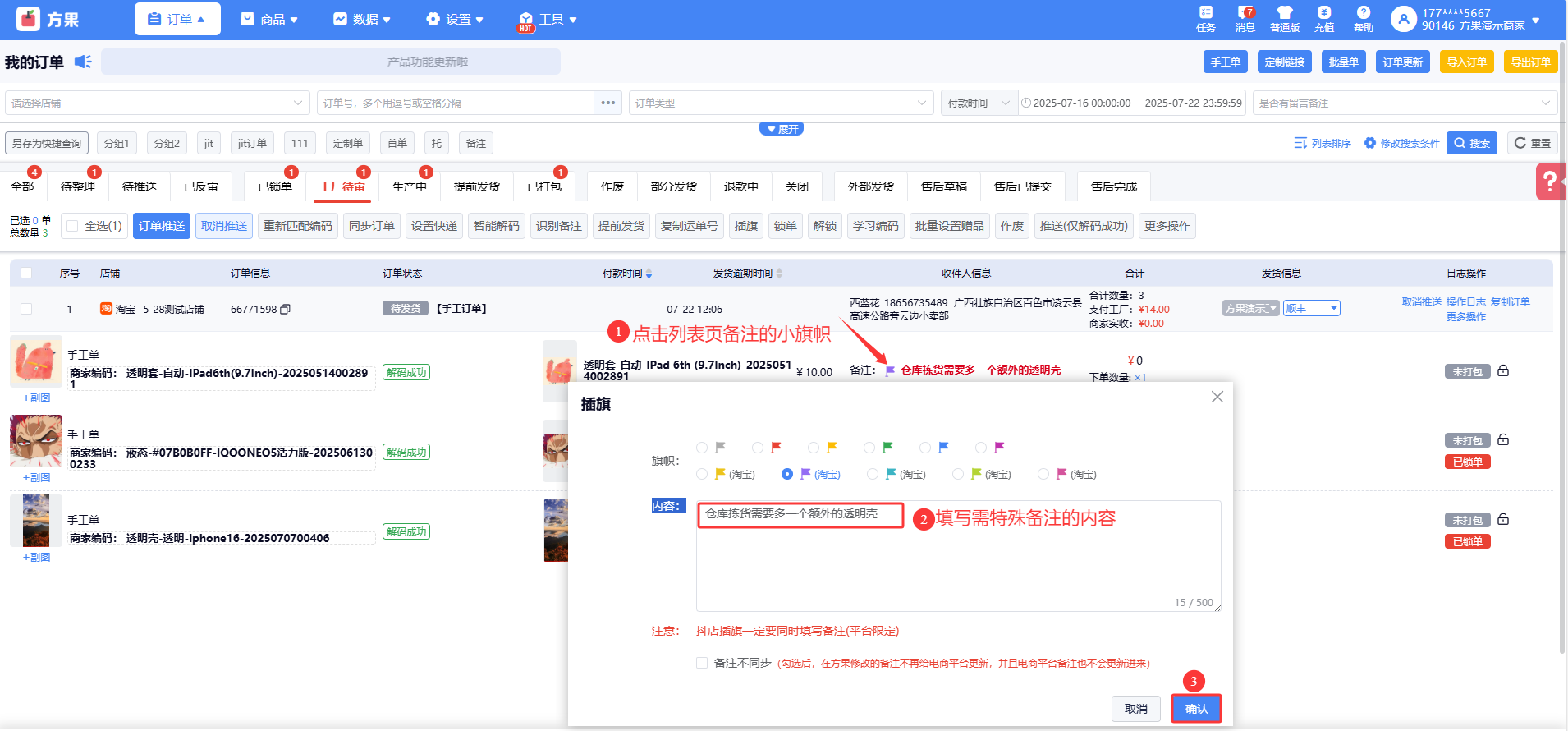The image size is (1568, 731).
Task: Choose the green flag option
Action: tap(869, 448)
